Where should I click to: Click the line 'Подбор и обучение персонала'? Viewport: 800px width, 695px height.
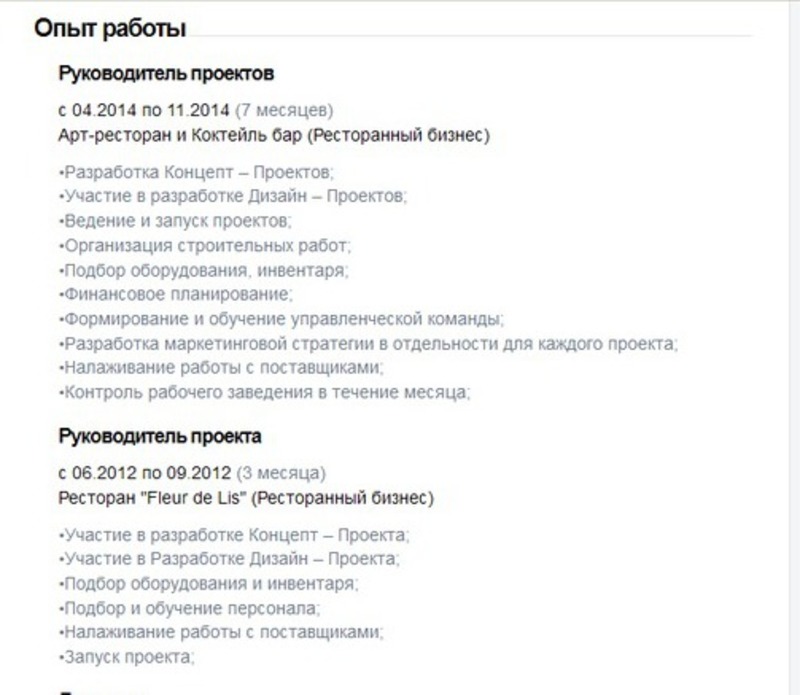(x=190, y=609)
